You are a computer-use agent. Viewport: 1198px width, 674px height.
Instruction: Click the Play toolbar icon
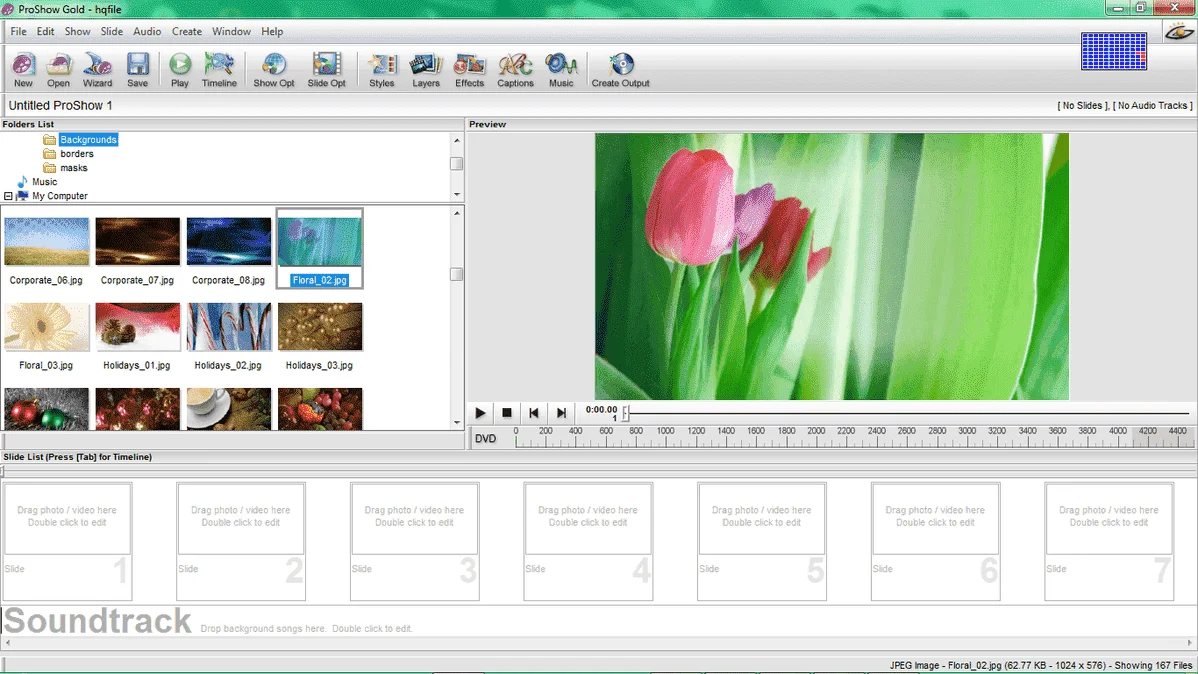click(180, 70)
